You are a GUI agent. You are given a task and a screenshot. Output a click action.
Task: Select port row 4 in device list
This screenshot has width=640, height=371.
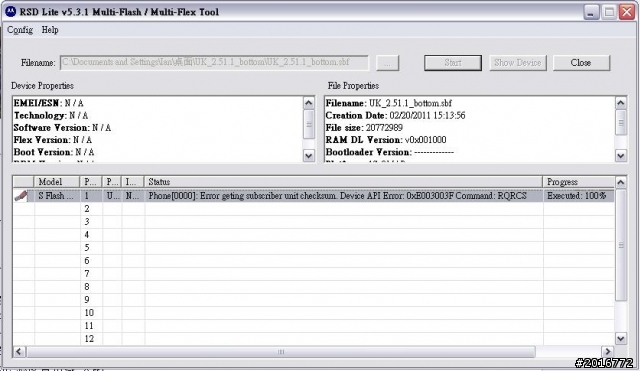313,235
